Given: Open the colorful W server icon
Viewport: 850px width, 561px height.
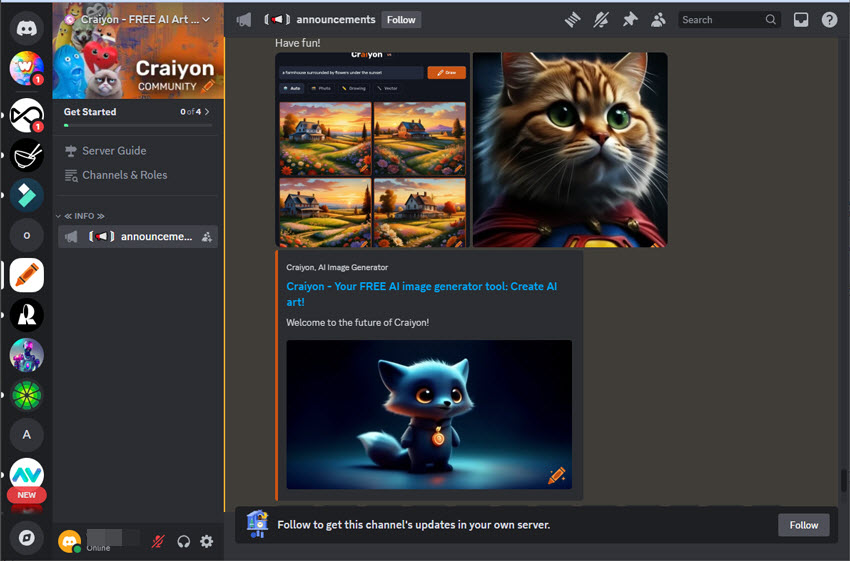Looking at the screenshot, I should tap(26, 68).
